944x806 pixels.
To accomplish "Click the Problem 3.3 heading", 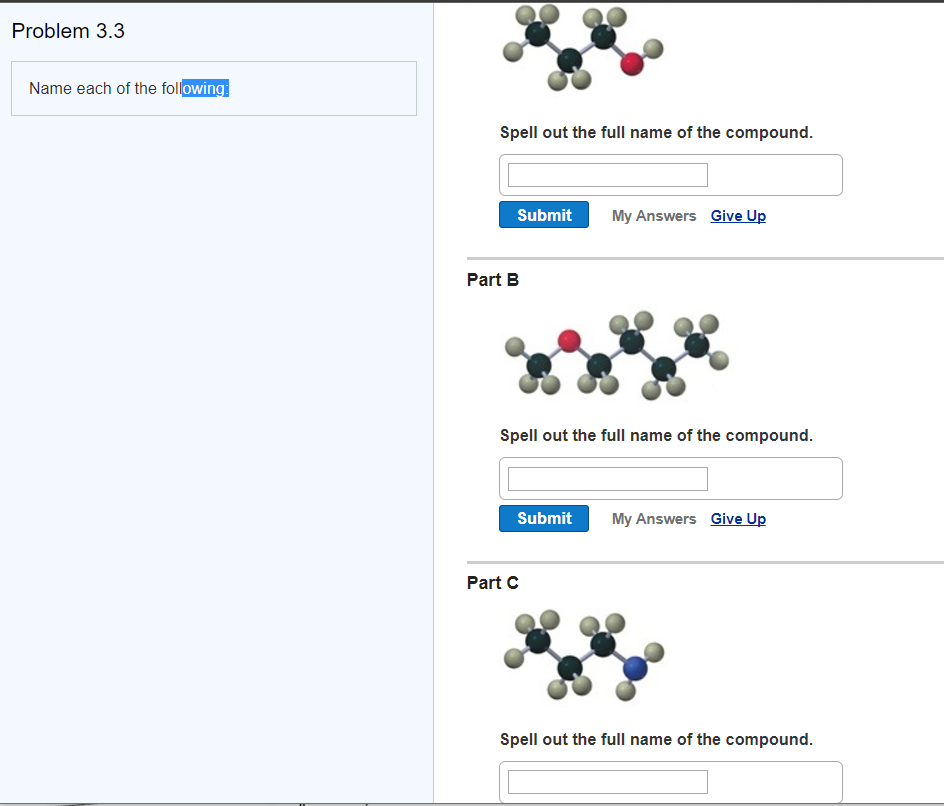I will [x=67, y=31].
